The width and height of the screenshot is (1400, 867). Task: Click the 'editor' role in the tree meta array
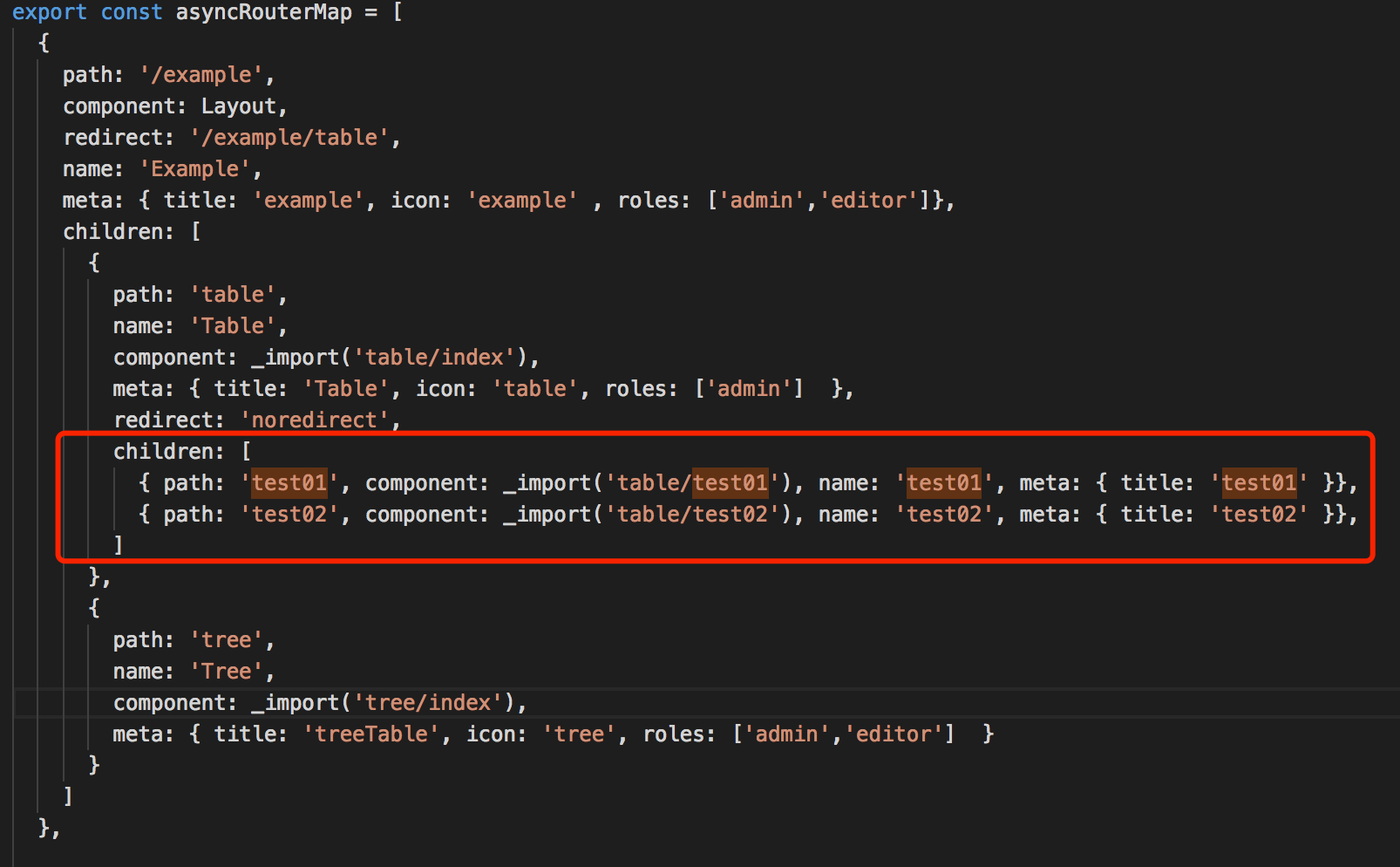(x=894, y=734)
